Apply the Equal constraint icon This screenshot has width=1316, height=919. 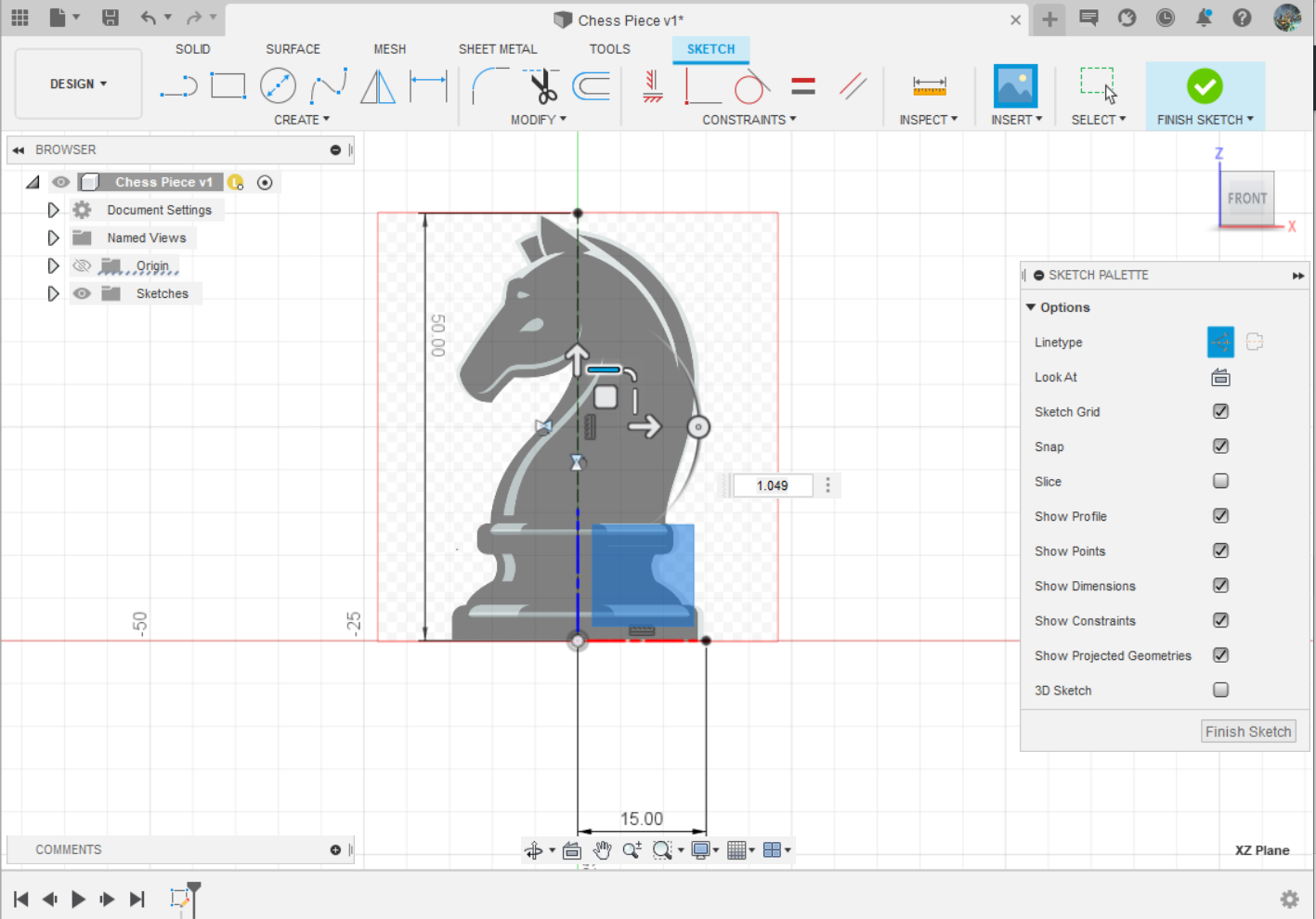tap(803, 86)
